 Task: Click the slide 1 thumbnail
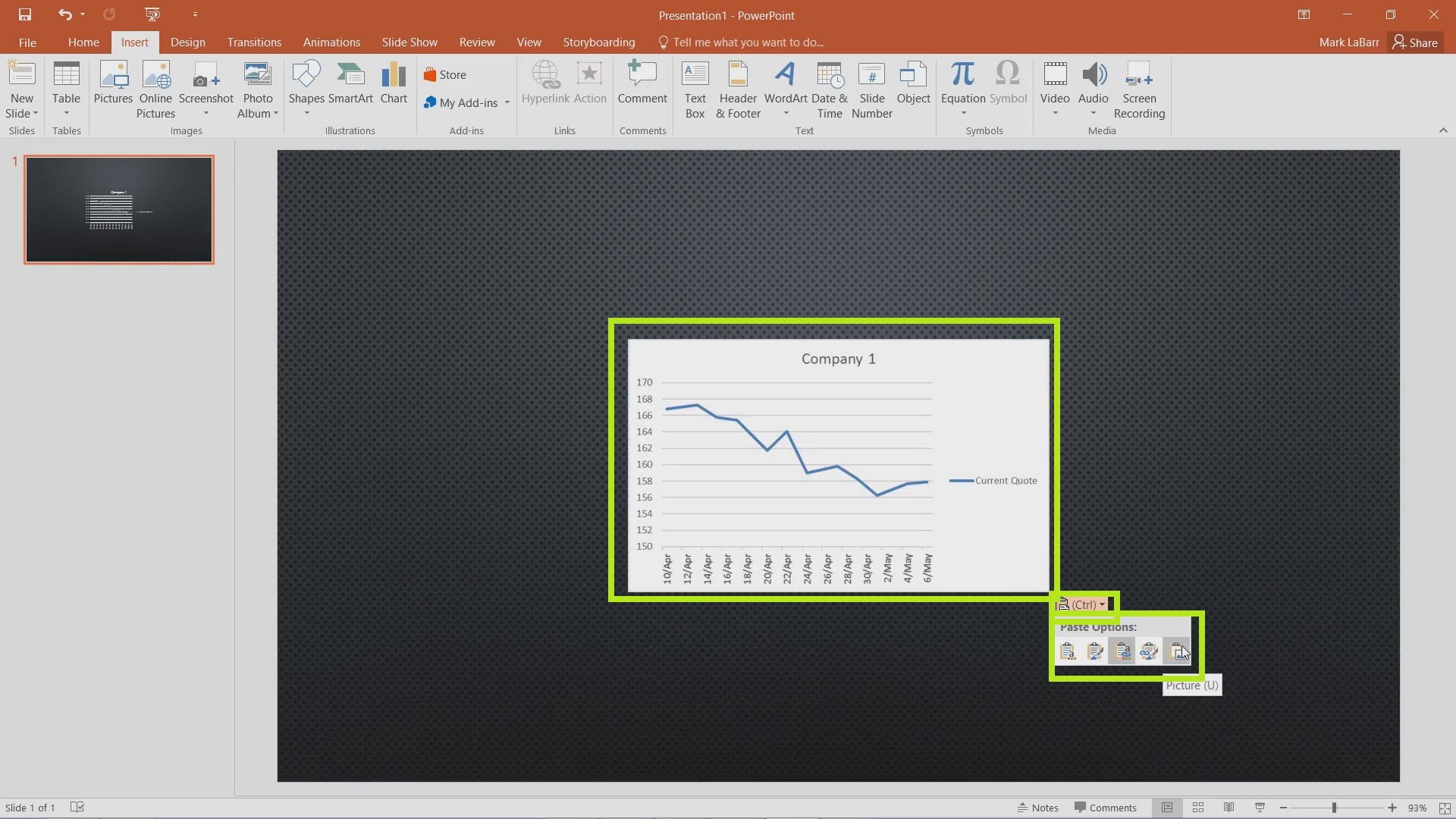(119, 209)
